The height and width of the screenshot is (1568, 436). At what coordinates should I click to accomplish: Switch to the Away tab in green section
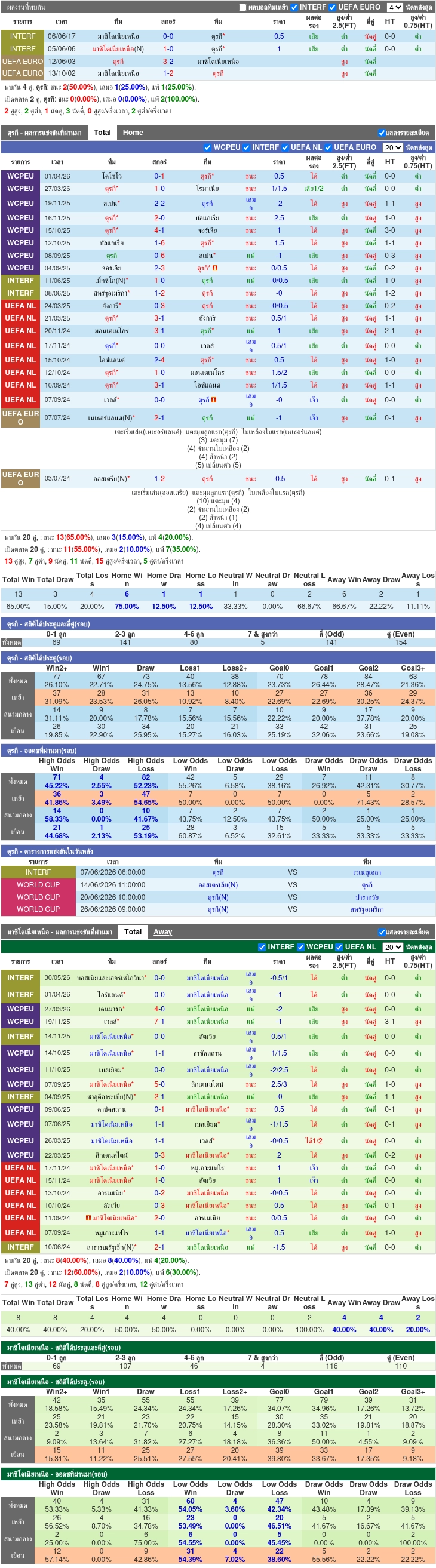coord(162,932)
